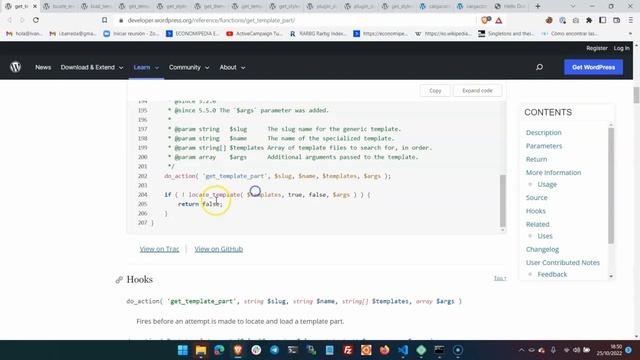Open the tab search dropdown arrow
The image size is (640, 360).
[573, 6]
